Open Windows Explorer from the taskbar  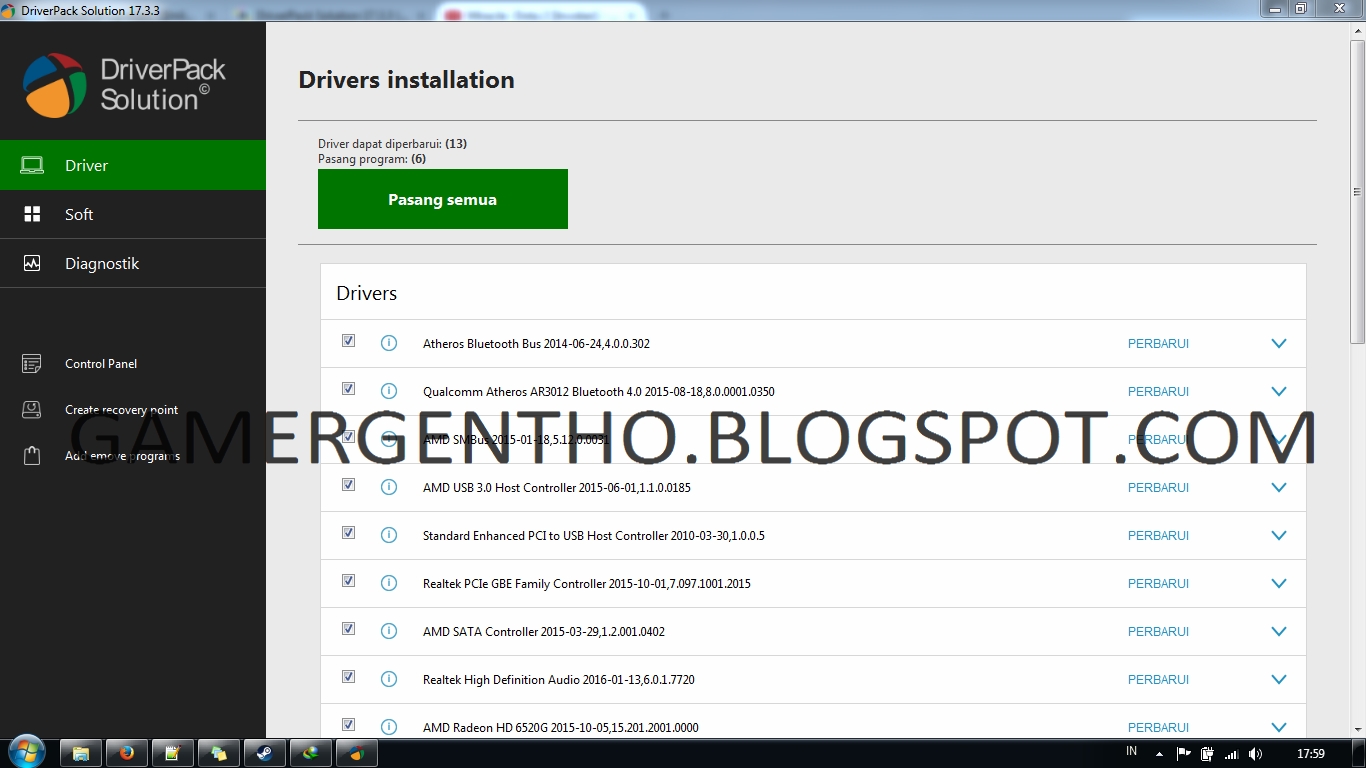(x=81, y=753)
